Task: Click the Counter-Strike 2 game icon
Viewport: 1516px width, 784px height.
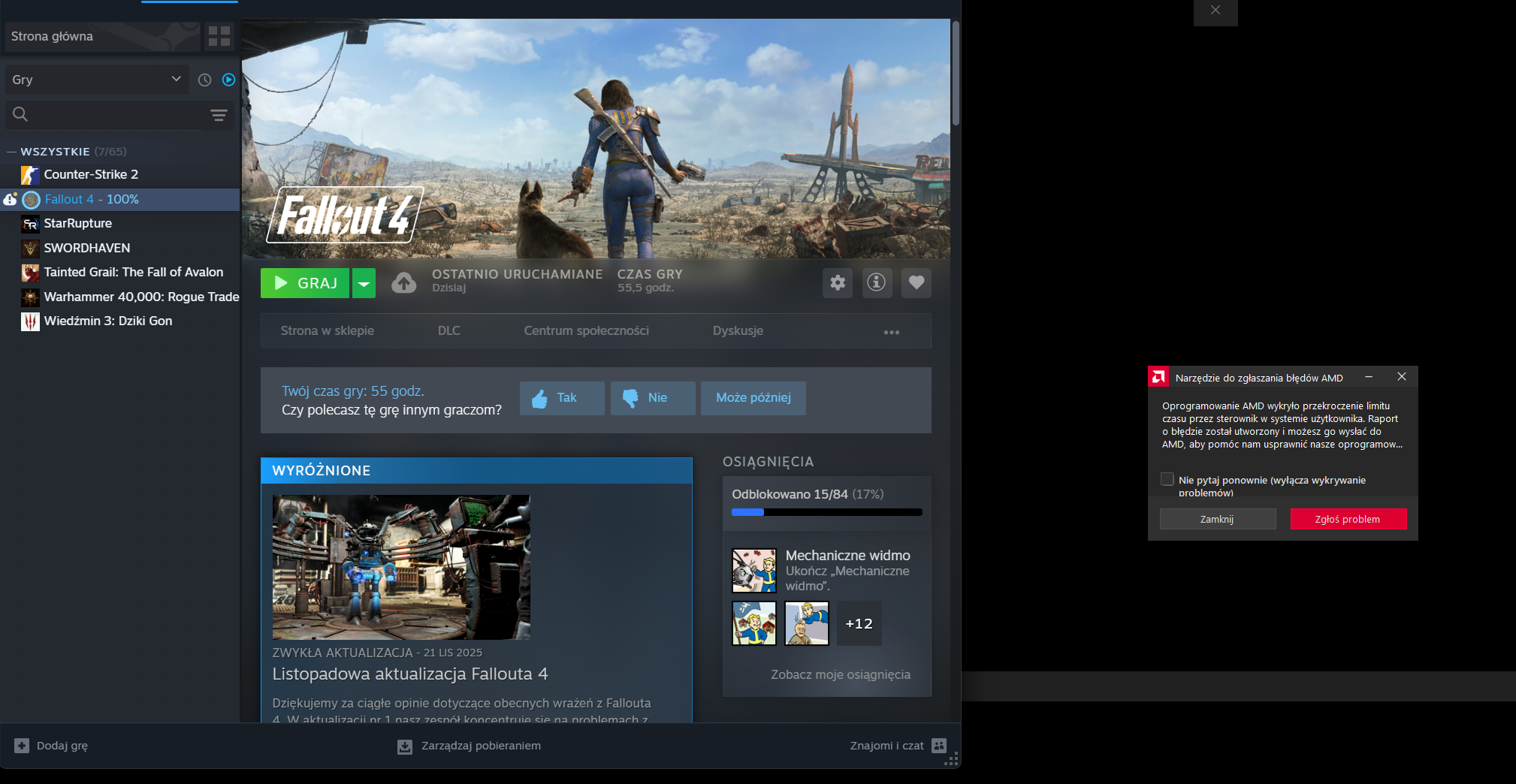Action: point(30,175)
